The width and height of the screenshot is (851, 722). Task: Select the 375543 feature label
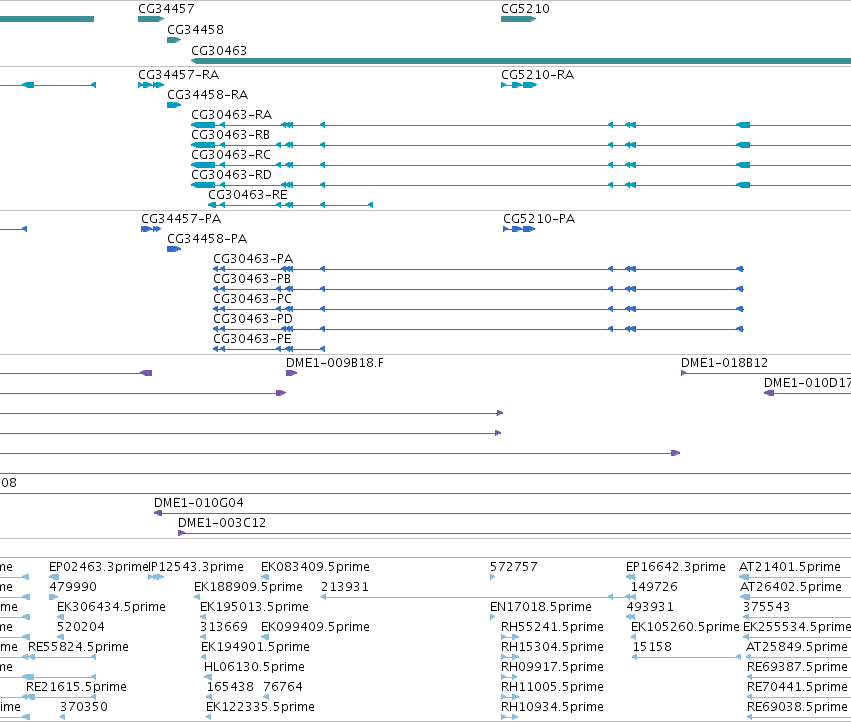pos(767,607)
